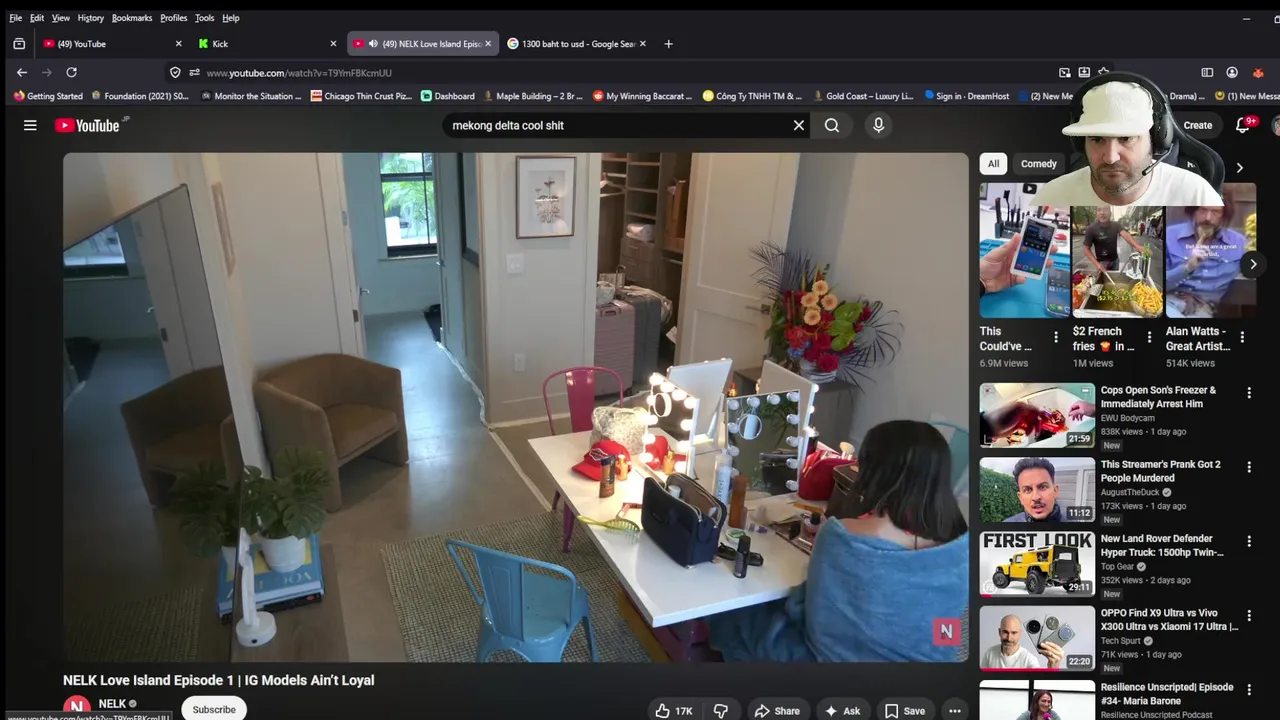Subscribe to the NELK channel
The width and height of the screenshot is (1280, 720).
click(214, 709)
